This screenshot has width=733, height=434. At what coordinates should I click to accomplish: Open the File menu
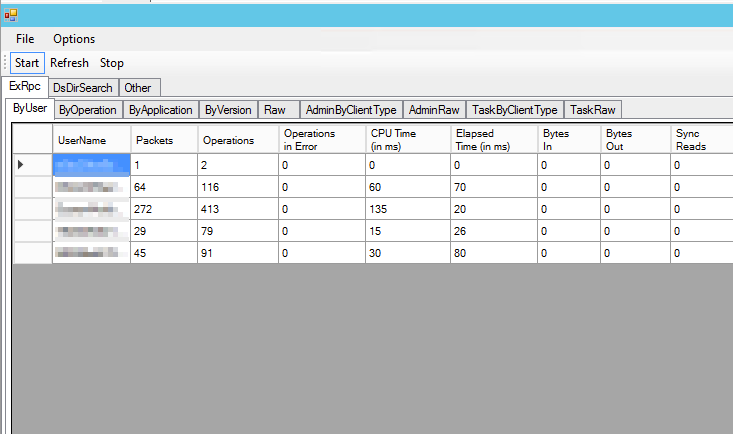(25, 39)
